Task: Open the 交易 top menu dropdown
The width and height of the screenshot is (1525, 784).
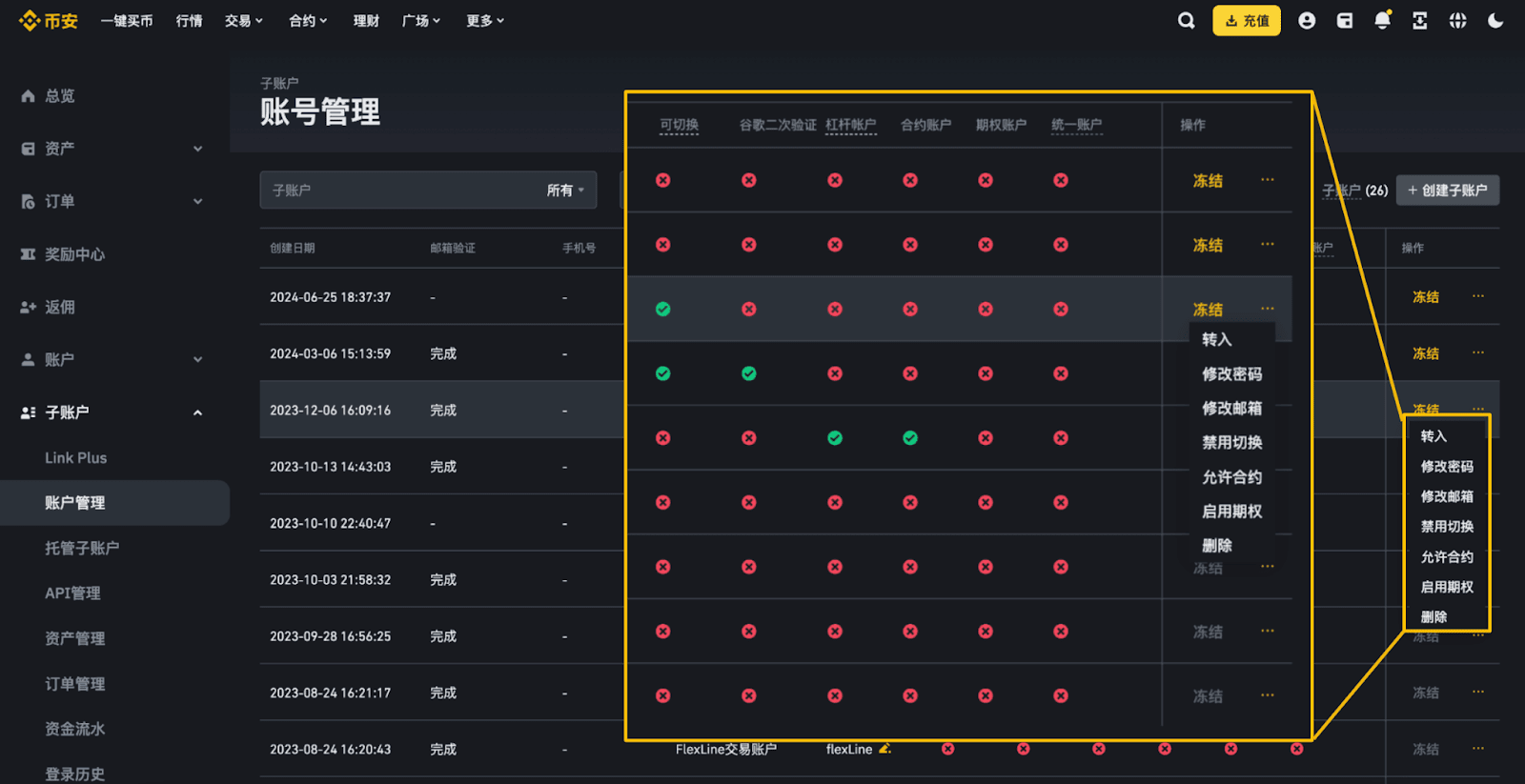Action: [243, 21]
